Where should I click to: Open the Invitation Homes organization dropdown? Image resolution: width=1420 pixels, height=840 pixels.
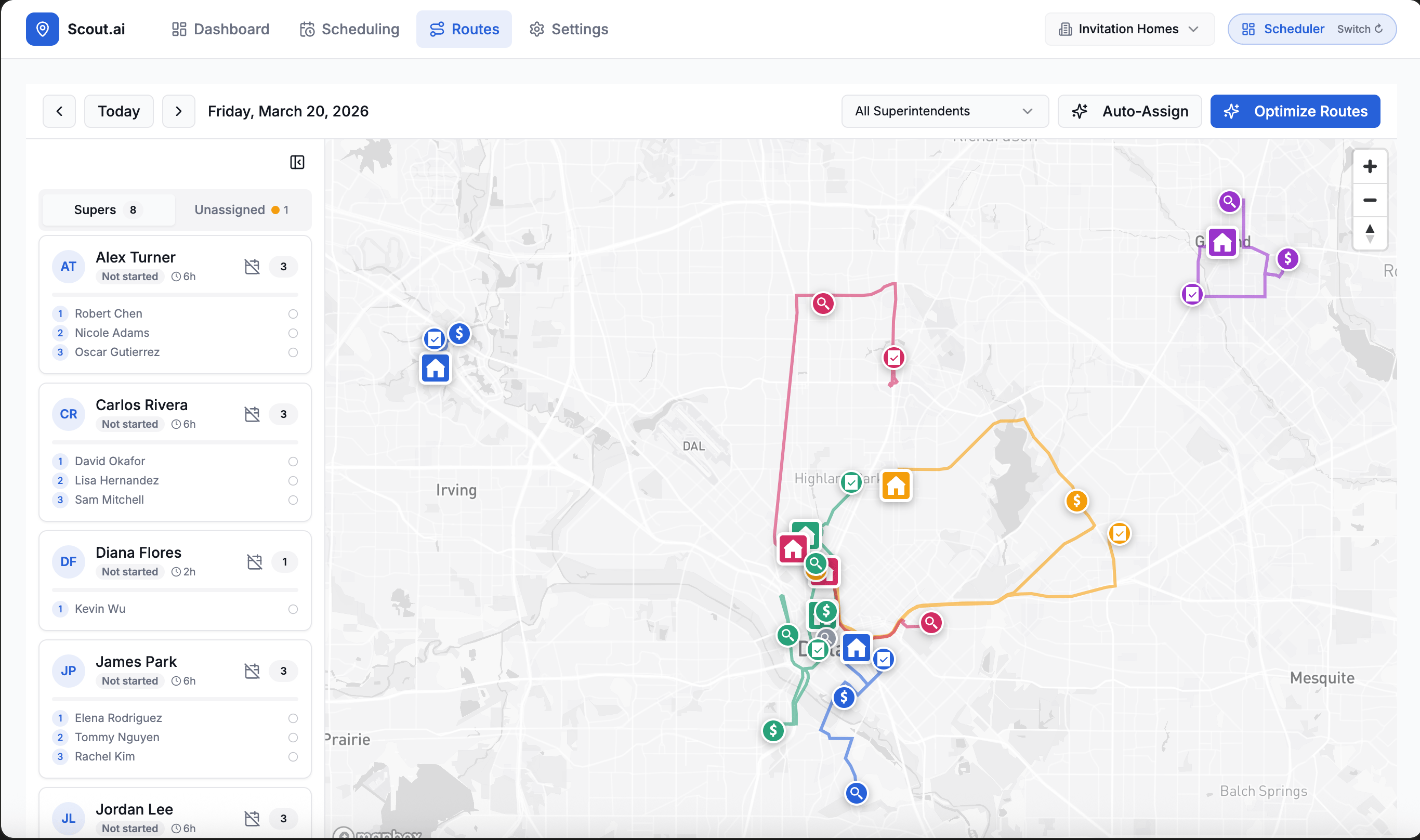1128,29
